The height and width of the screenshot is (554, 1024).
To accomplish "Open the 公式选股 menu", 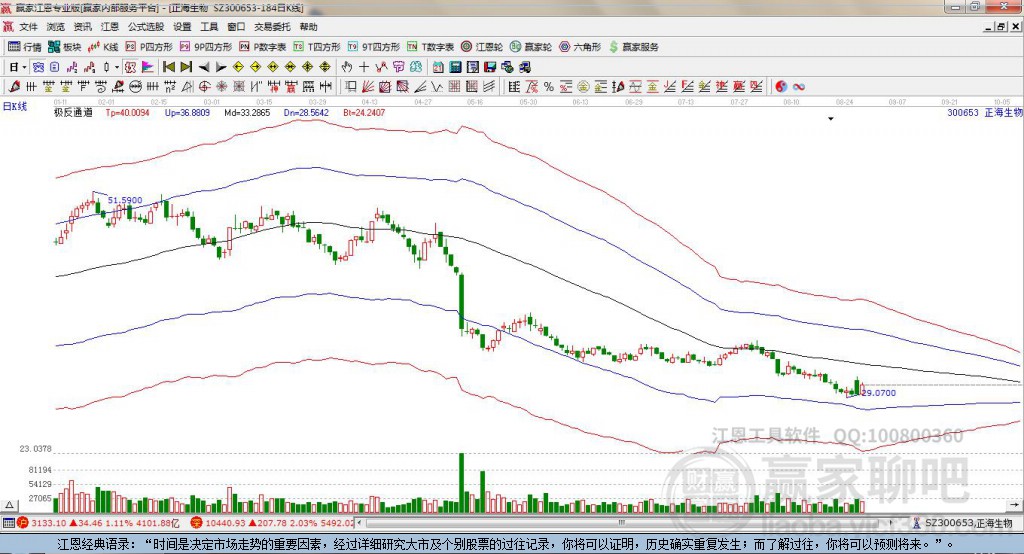I will pos(146,27).
